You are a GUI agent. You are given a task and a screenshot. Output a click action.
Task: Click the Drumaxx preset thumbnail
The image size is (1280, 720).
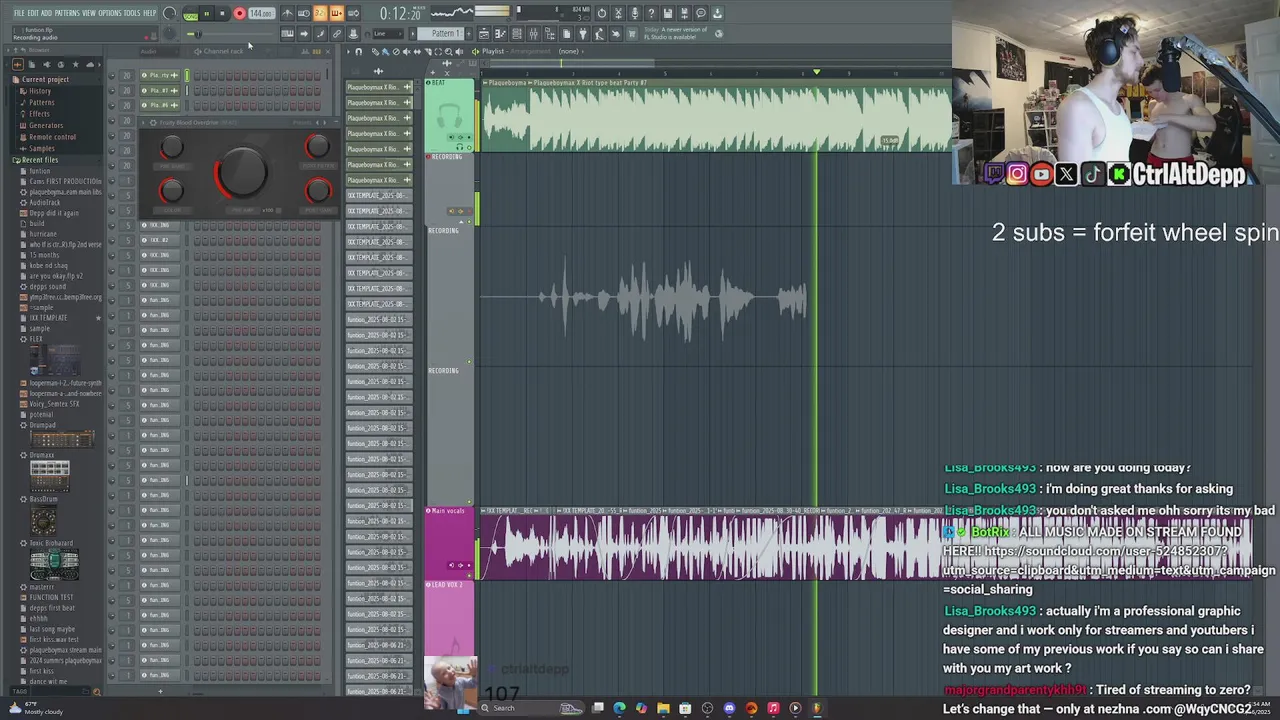(x=50, y=475)
